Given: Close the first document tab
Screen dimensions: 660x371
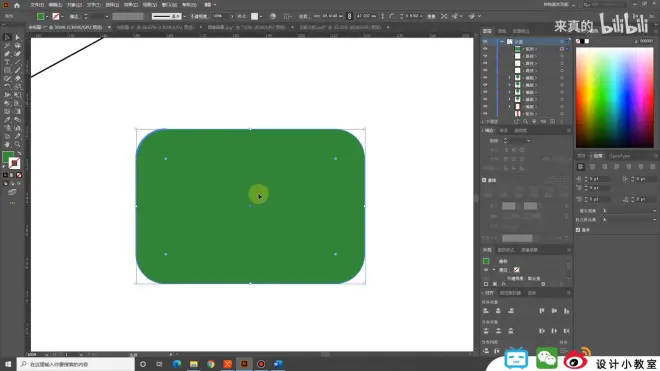Looking at the screenshot, I should 109,27.
